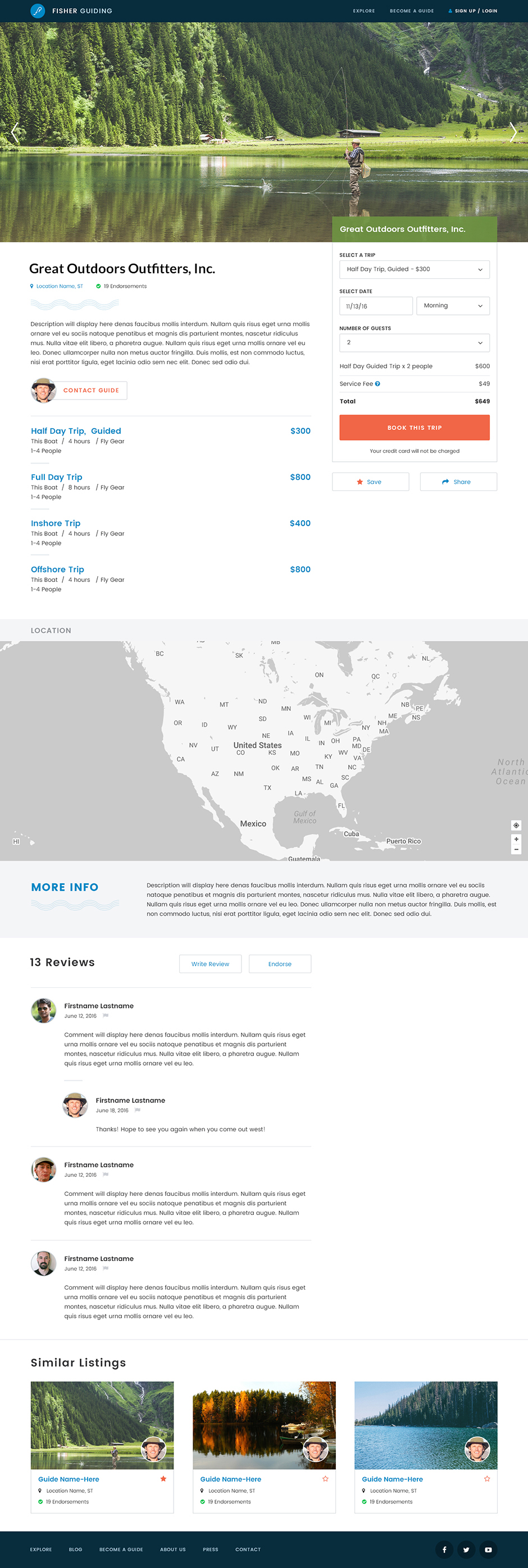Click the map locate-me icon
The height and width of the screenshot is (1568, 528).
pyautogui.click(x=516, y=826)
